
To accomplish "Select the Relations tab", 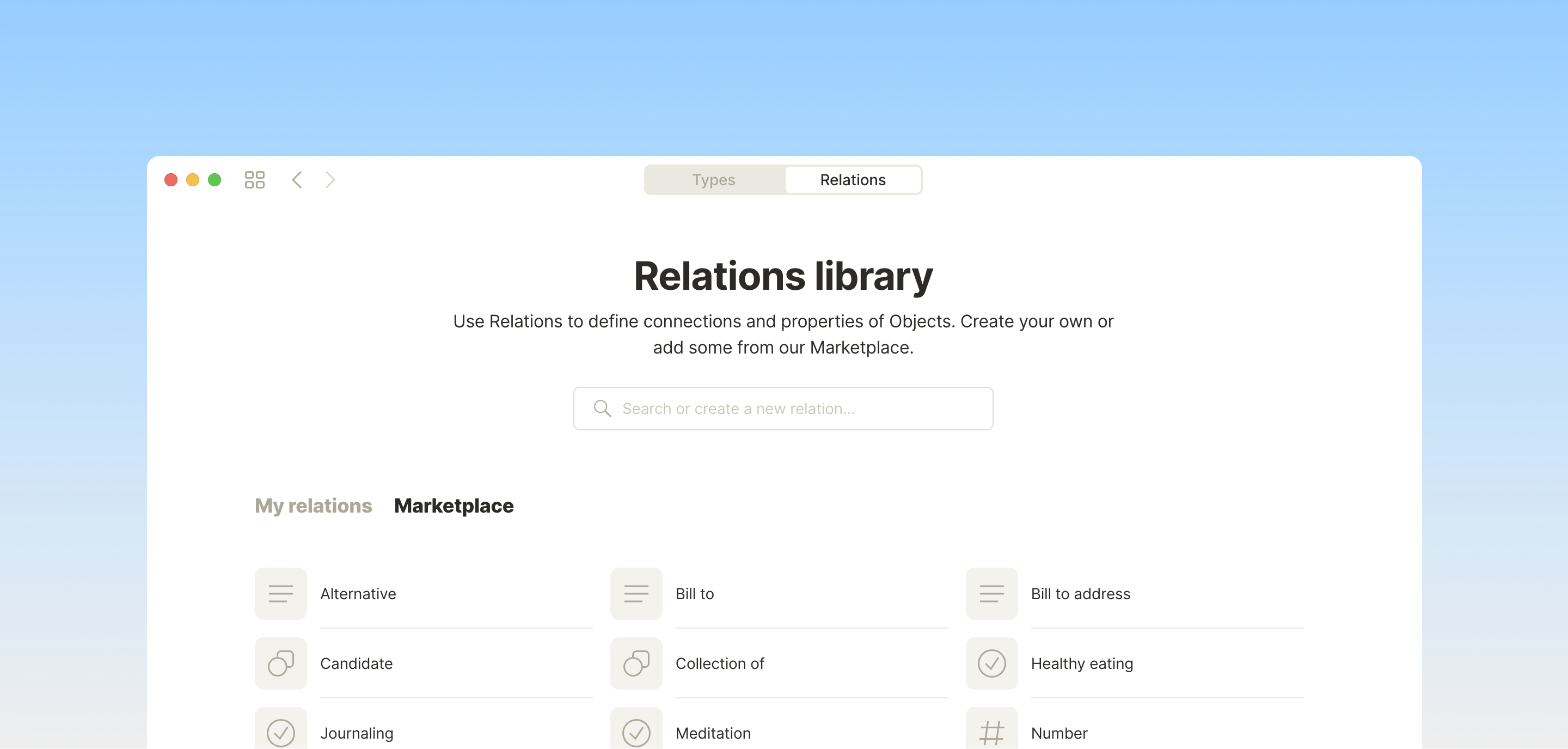I will 853,180.
